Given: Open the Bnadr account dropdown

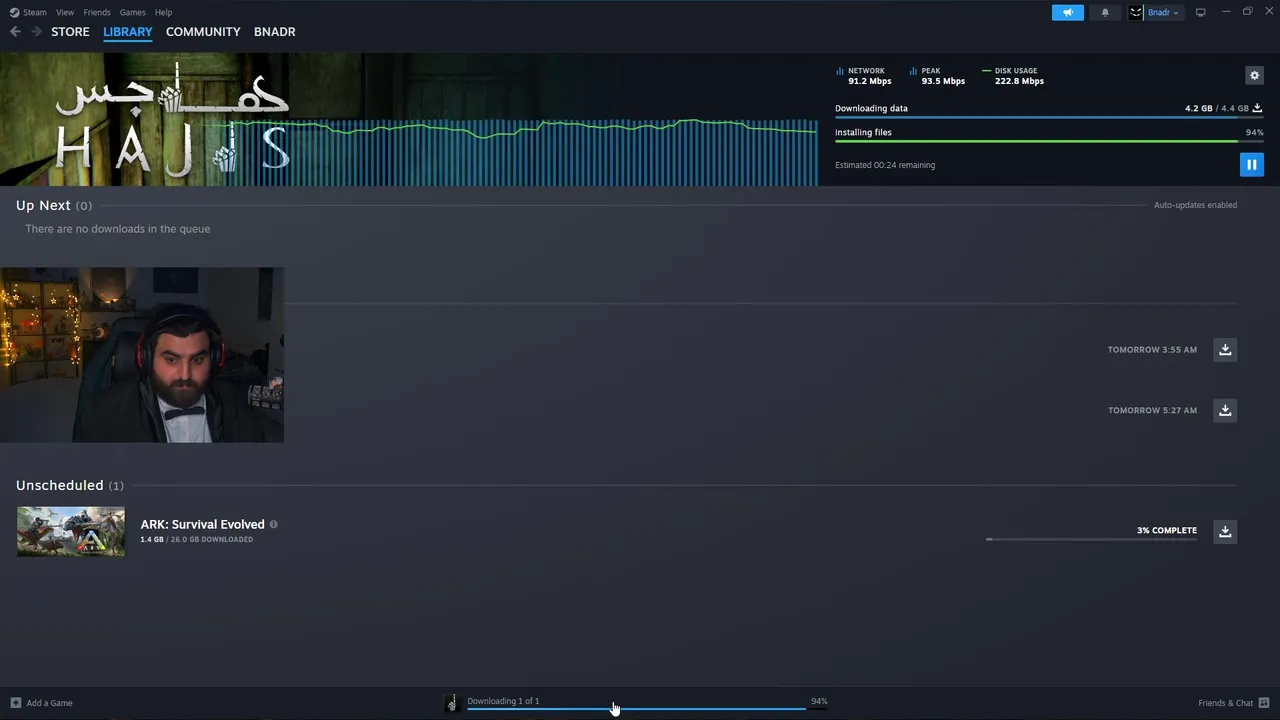Looking at the screenshot, I should coord(1162,12).
